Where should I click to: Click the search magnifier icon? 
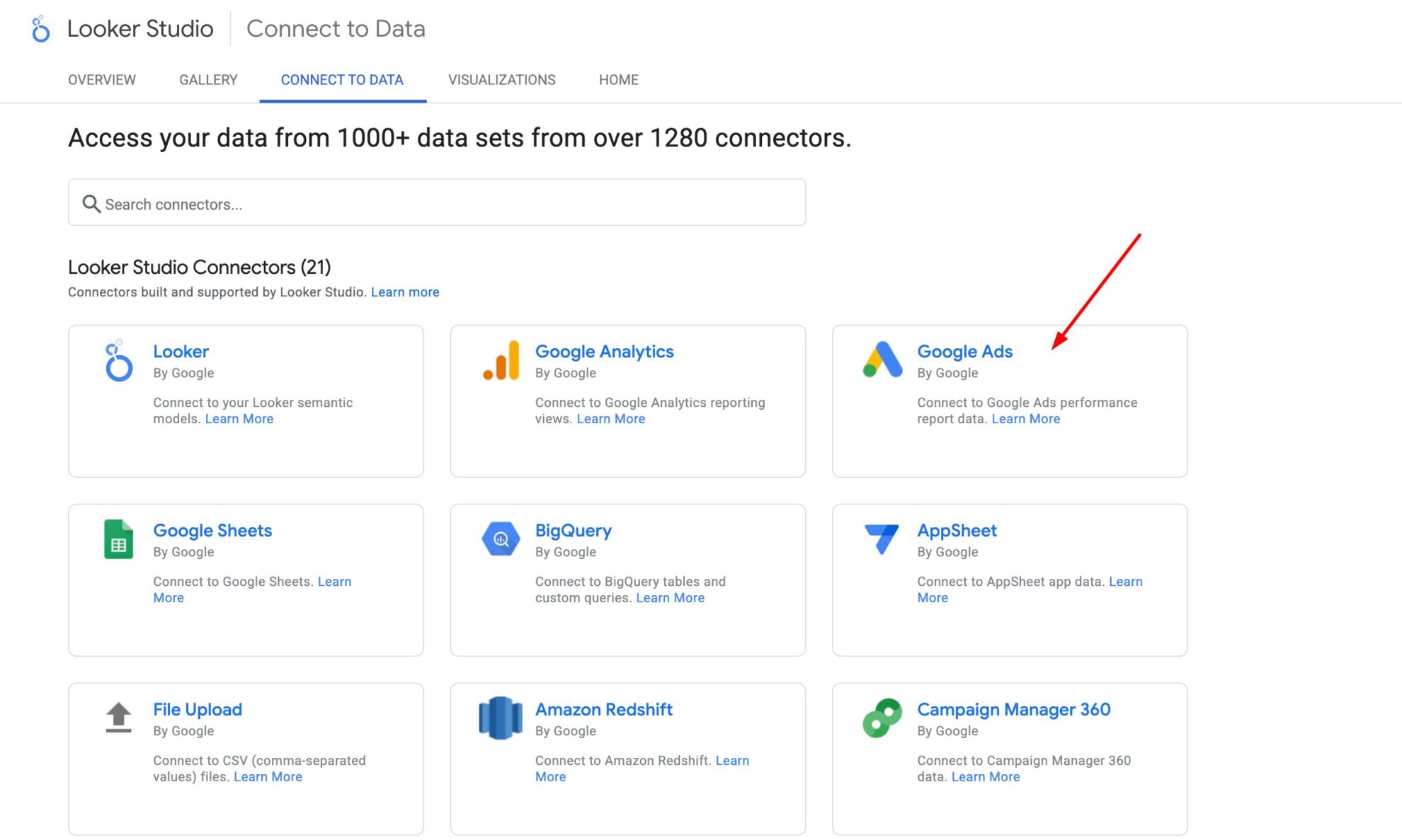[91, 204]
